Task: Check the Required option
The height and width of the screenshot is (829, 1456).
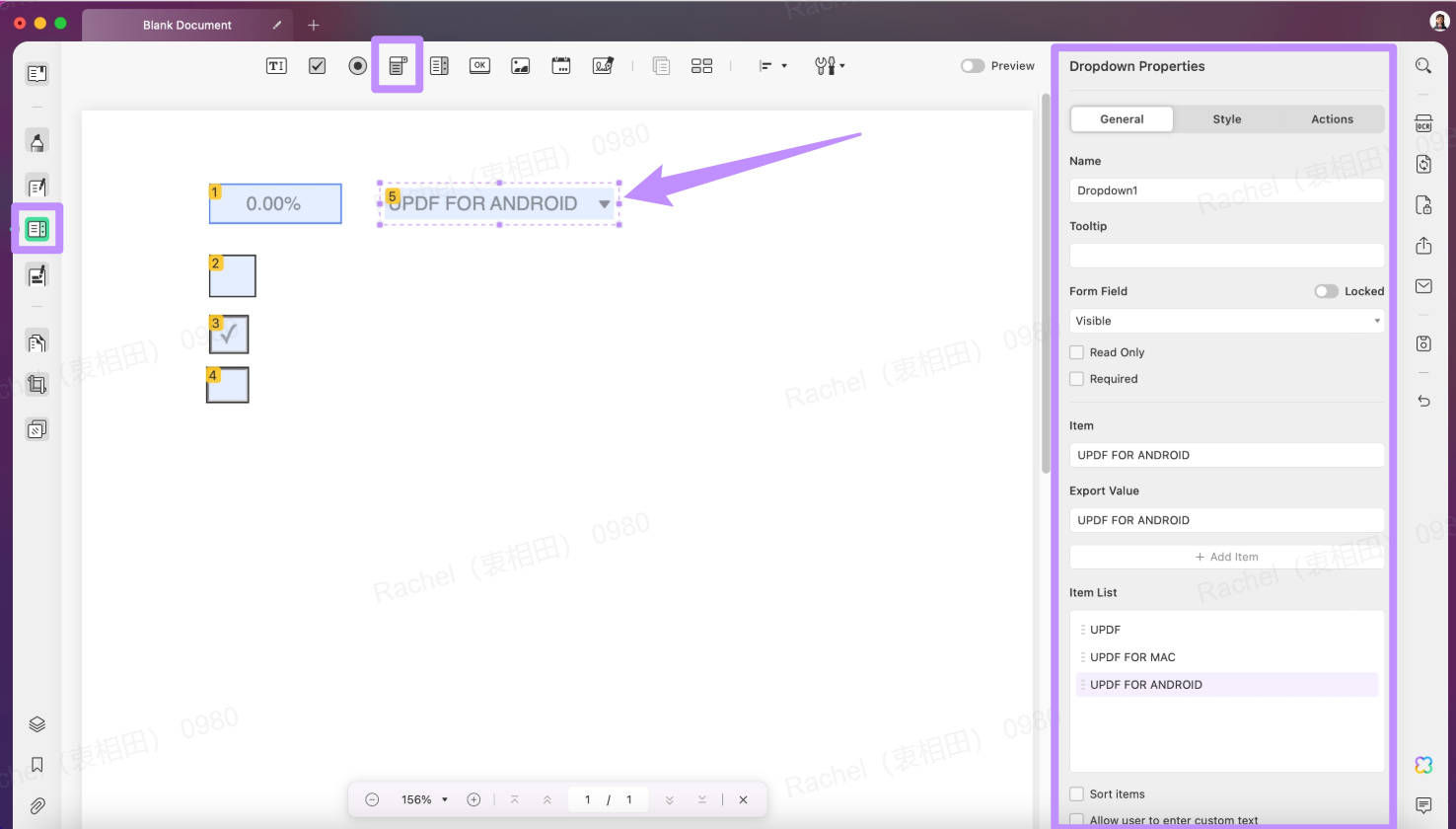Action: pos(1076,378)
